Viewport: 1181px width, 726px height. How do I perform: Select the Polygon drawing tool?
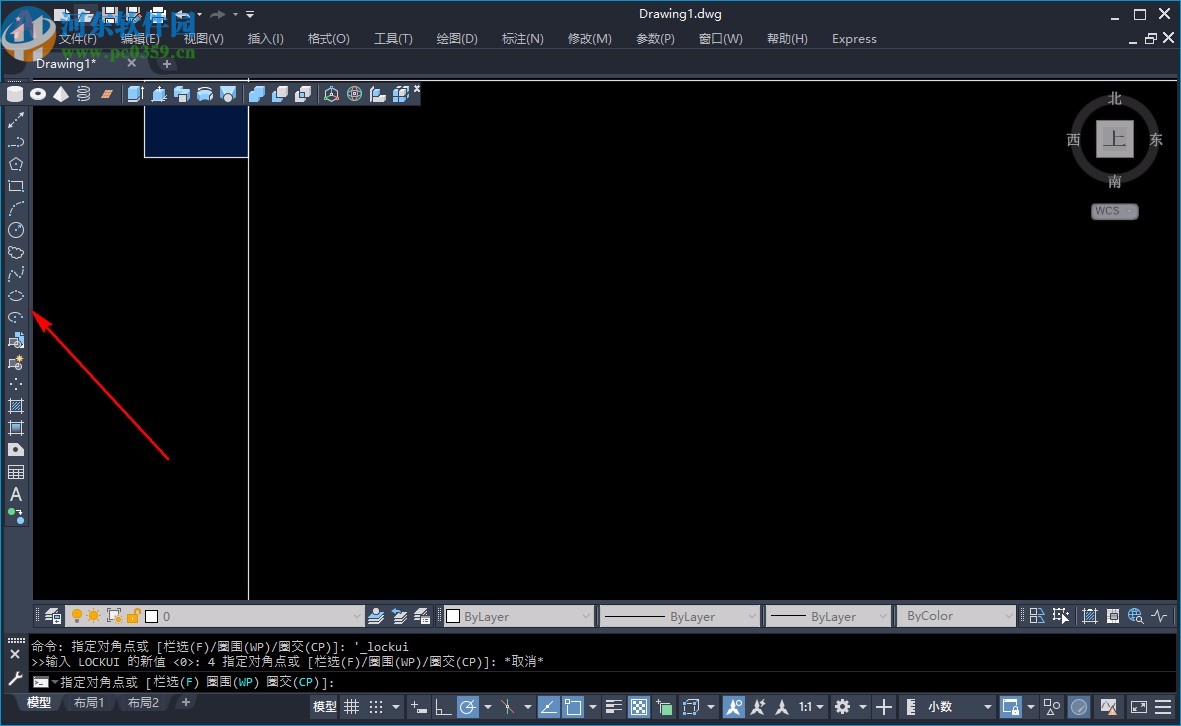point(16,164)
